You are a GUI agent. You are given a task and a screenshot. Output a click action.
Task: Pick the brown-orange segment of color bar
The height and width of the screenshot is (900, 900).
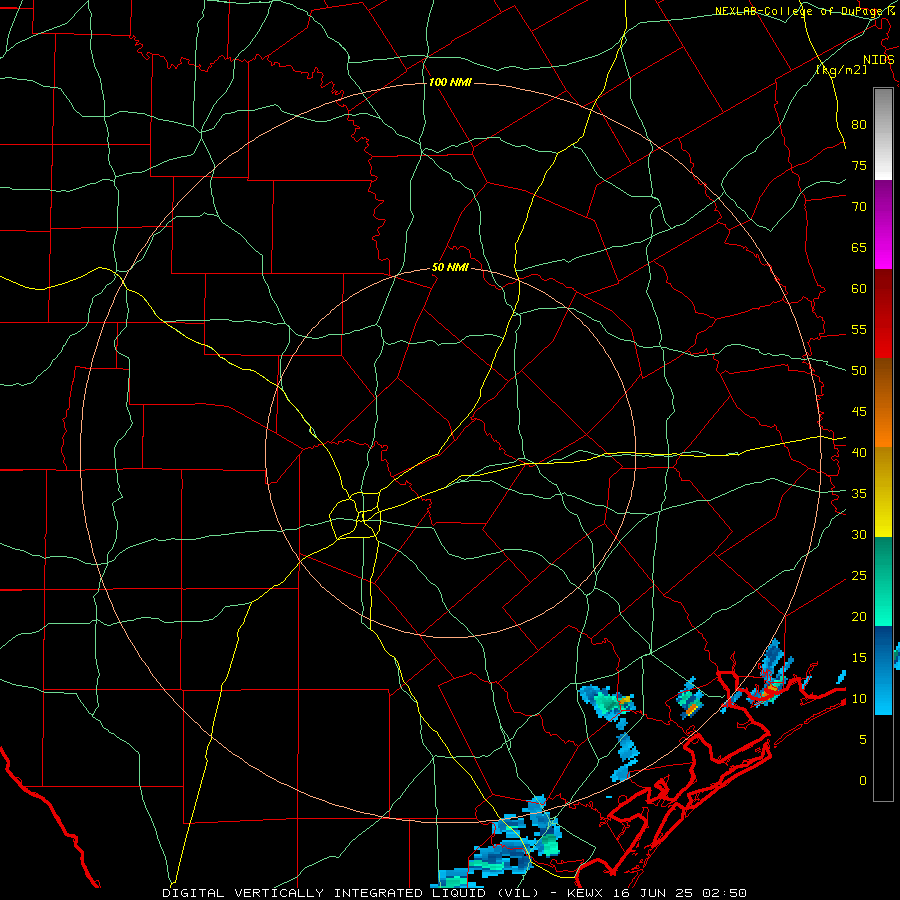[x=883, y=403]
